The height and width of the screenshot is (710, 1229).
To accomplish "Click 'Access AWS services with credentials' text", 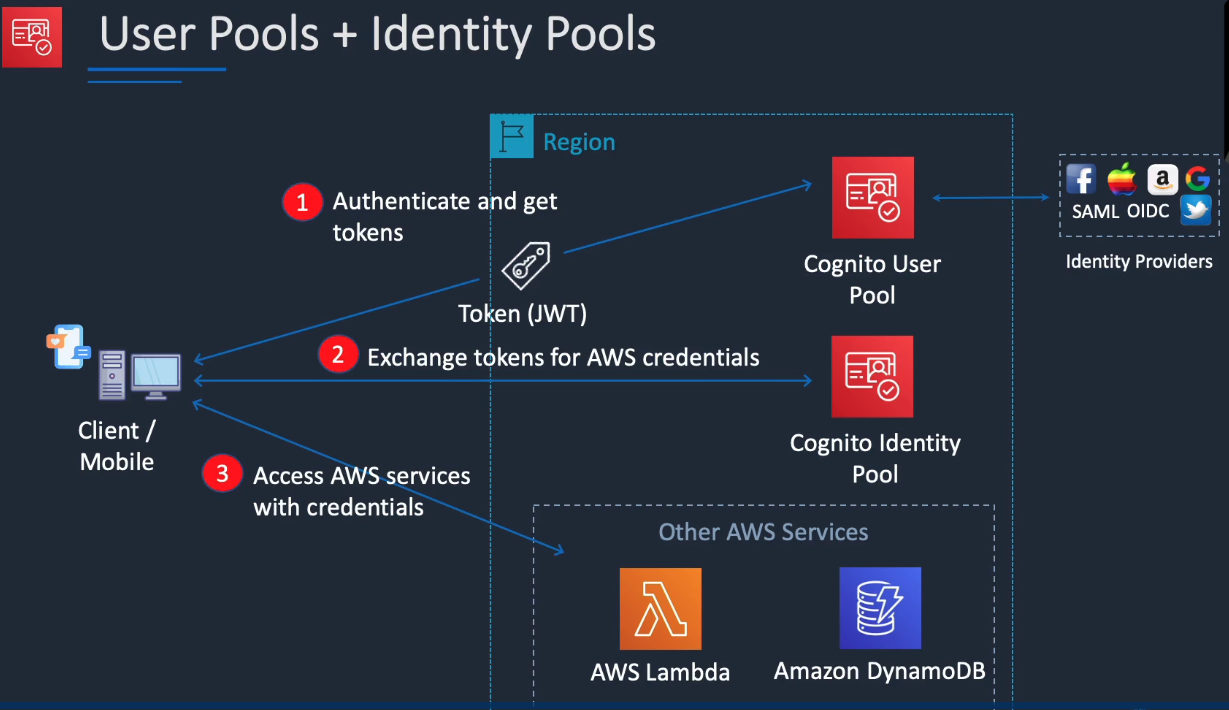I will coord(362,491).
